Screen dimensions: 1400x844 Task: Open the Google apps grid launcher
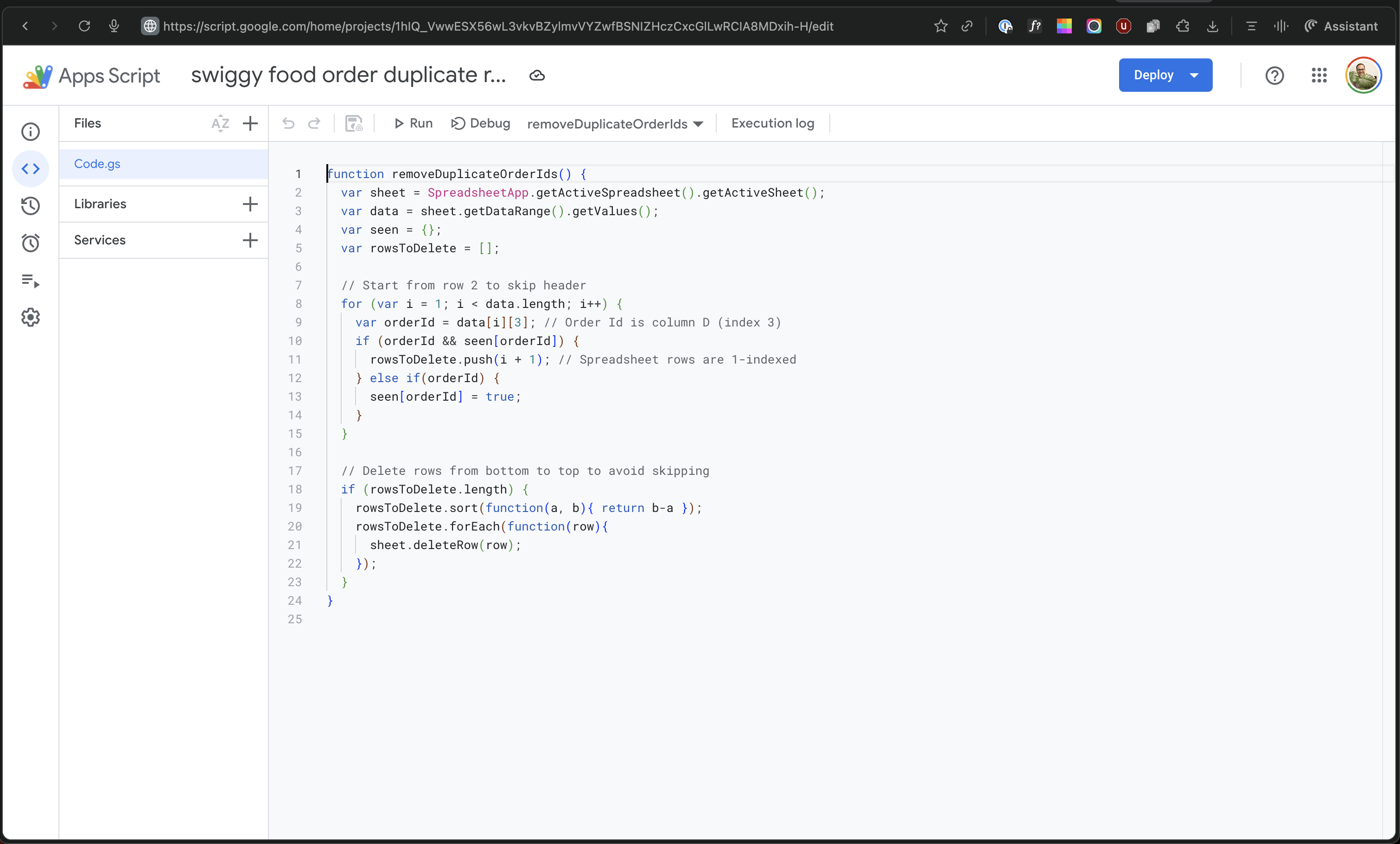point(1319,75)
